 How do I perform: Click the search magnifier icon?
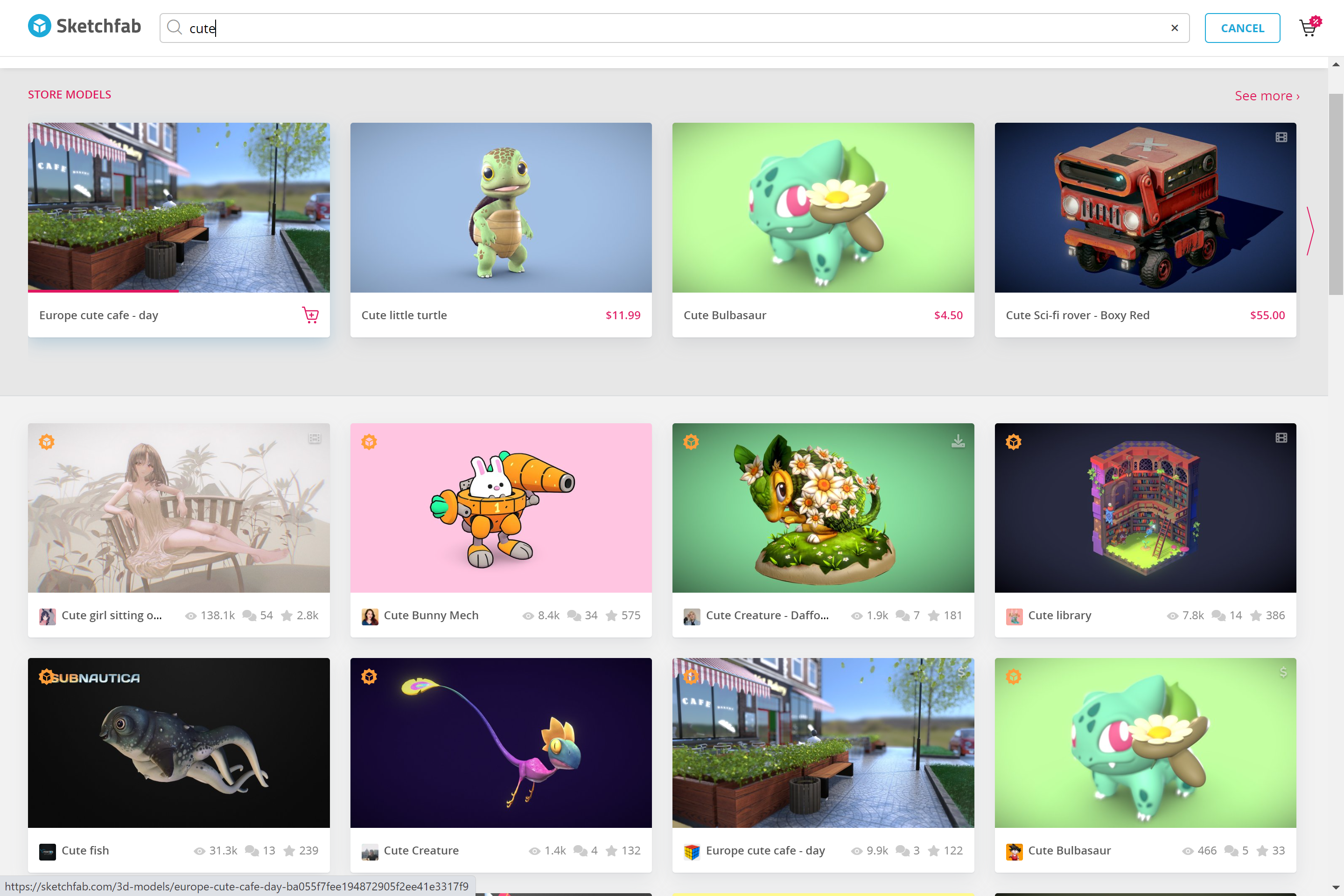174,28
